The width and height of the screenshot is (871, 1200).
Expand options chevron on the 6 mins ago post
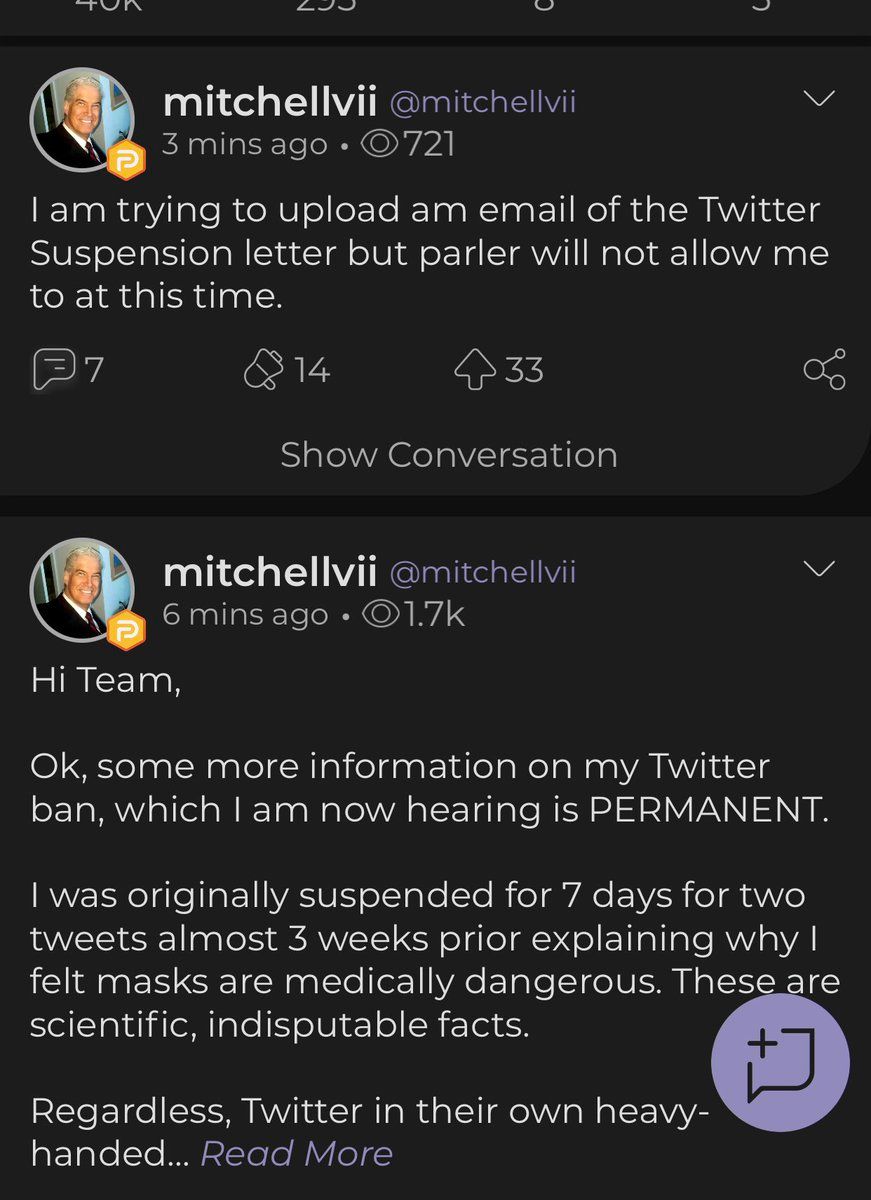819,569
